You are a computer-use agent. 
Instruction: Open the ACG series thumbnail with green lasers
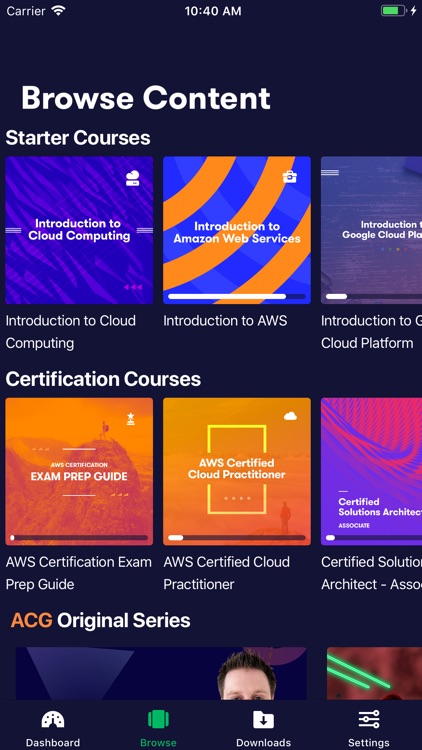[374, 673]
